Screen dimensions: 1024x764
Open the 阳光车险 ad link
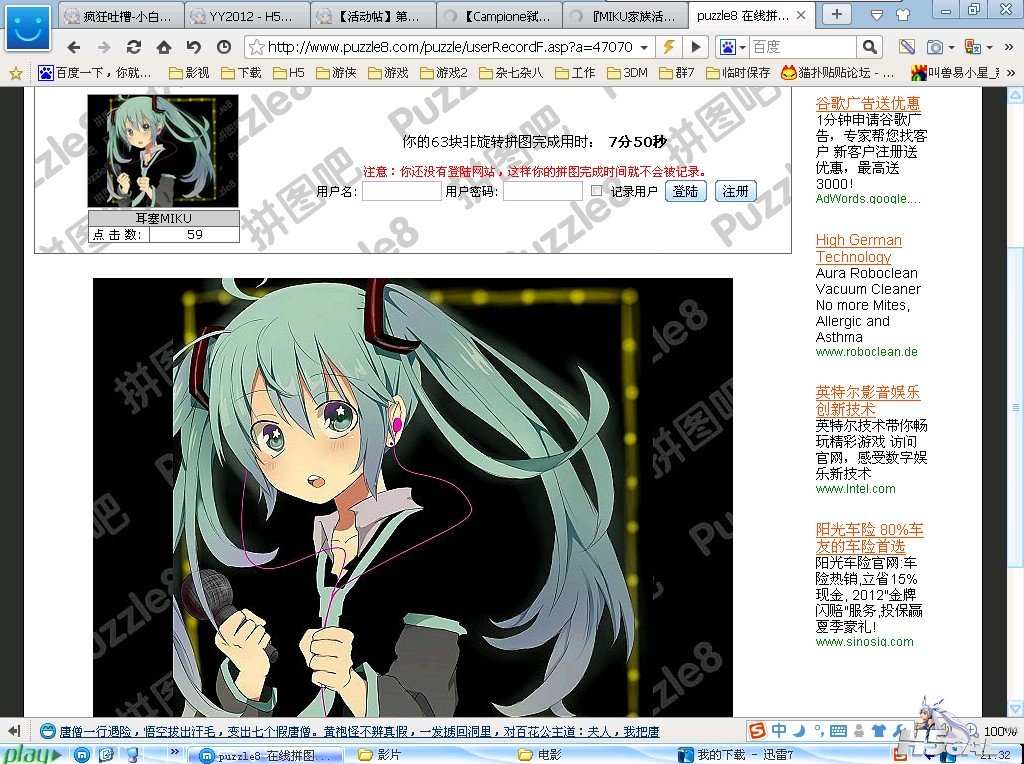coord(869,537)
